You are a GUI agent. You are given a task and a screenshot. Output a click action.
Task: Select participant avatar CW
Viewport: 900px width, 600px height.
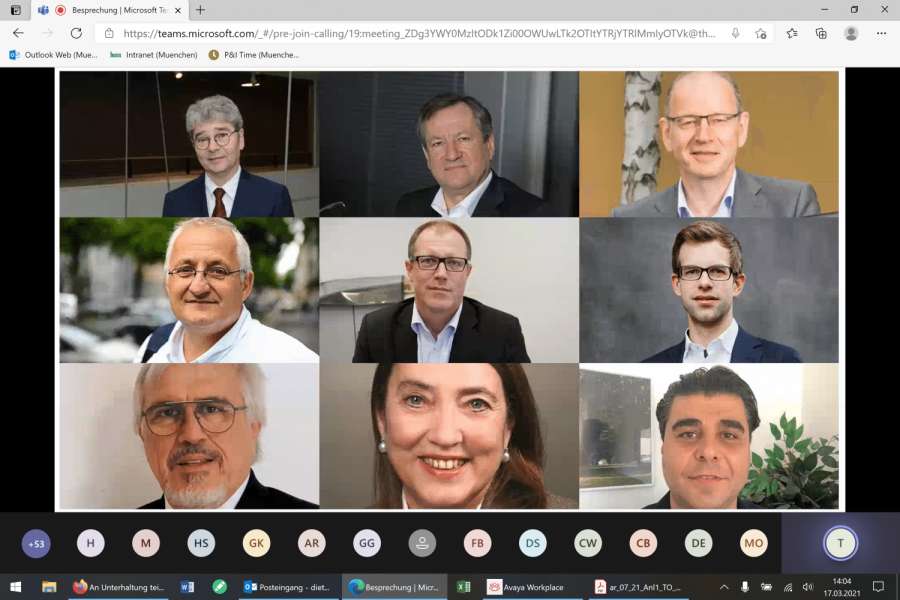pos(588,543)
